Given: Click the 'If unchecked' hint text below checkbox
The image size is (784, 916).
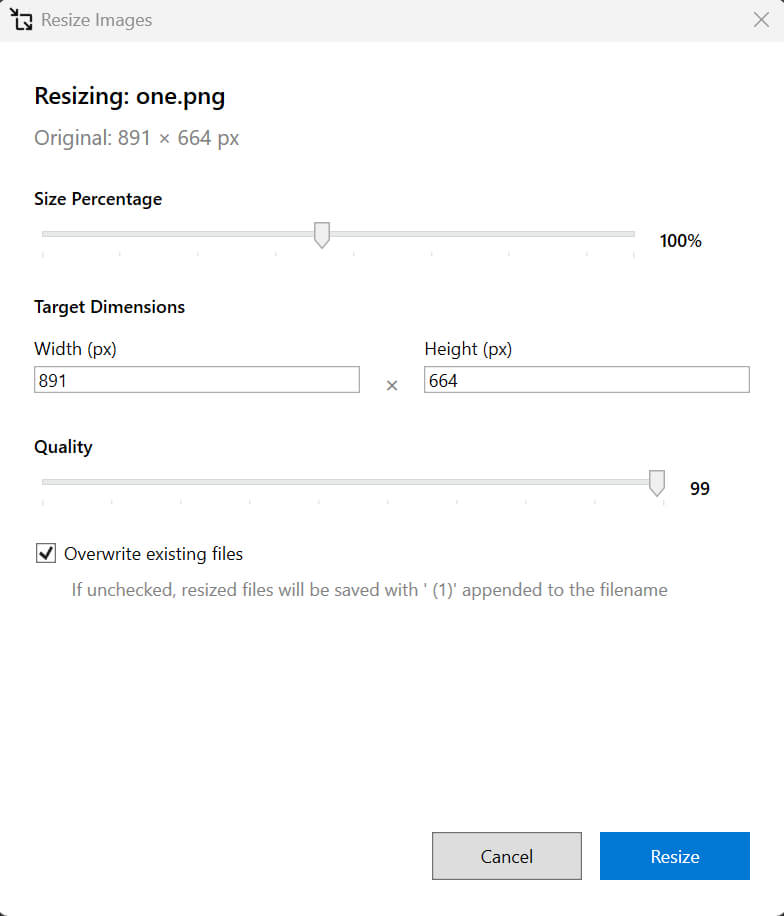Looking at the screenshot, I should (369, 589).
